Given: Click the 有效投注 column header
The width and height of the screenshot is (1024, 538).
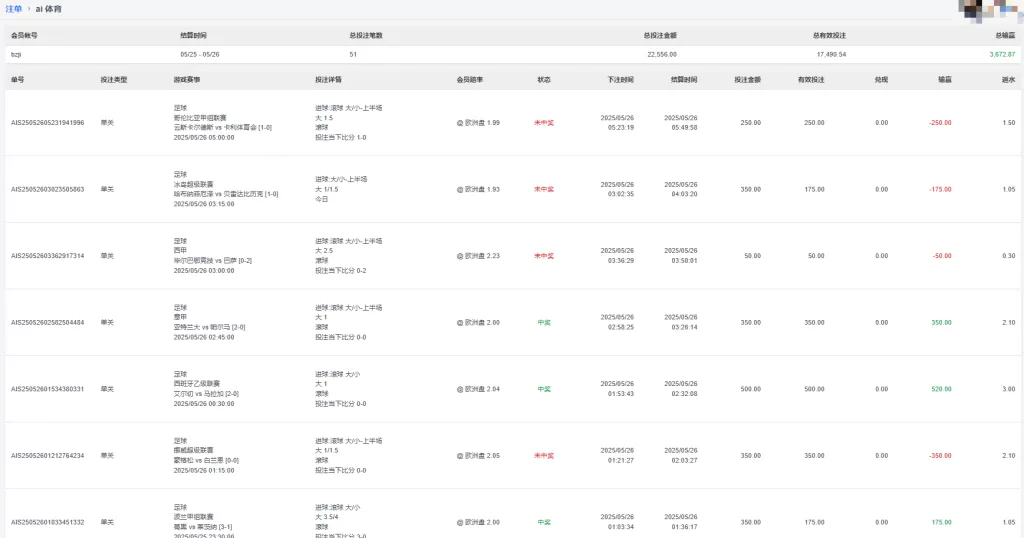Looking at the screenshot, I should 811,80.
